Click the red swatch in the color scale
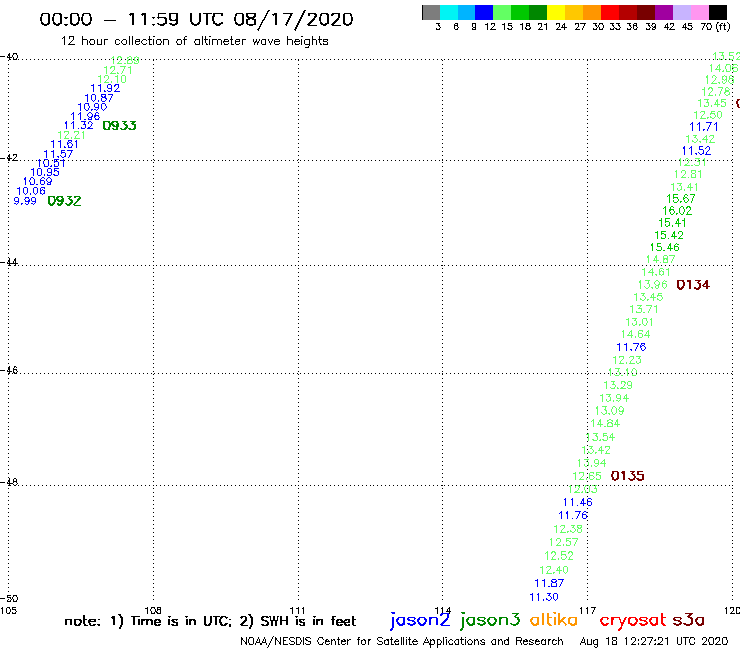Screen dimensions: 740x650 [x=610, y=13]
